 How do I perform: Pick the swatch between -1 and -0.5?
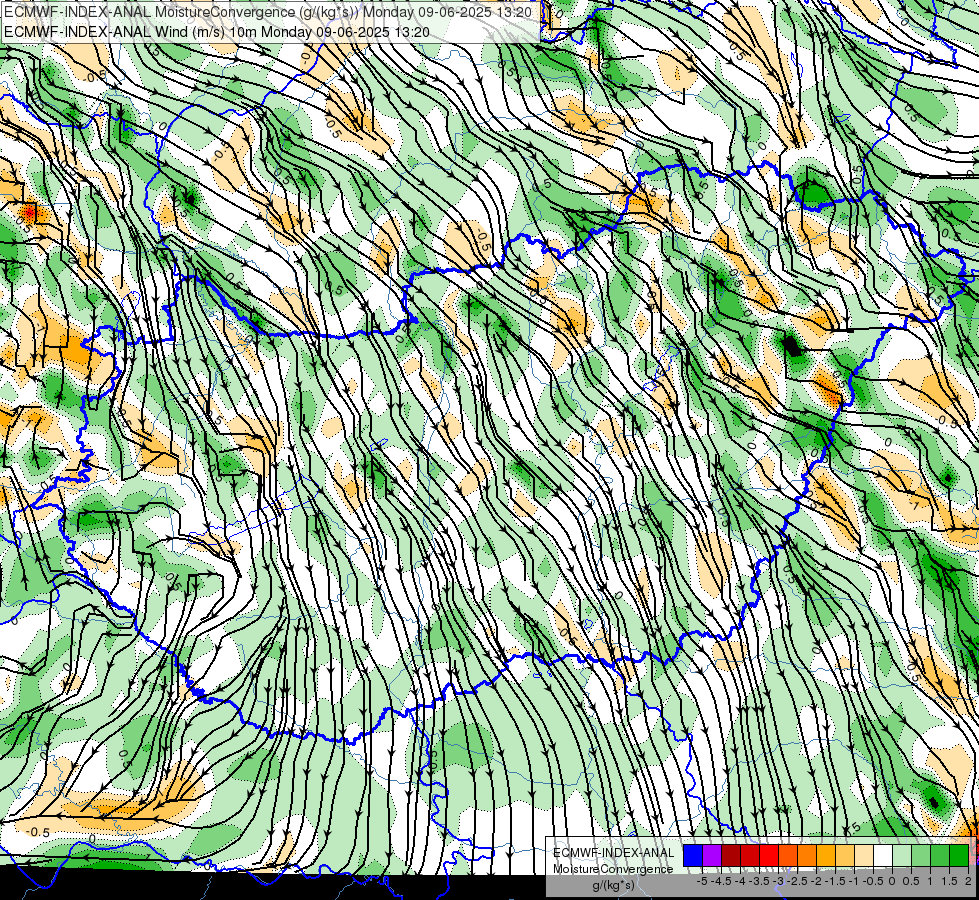(x=864, y=856)
